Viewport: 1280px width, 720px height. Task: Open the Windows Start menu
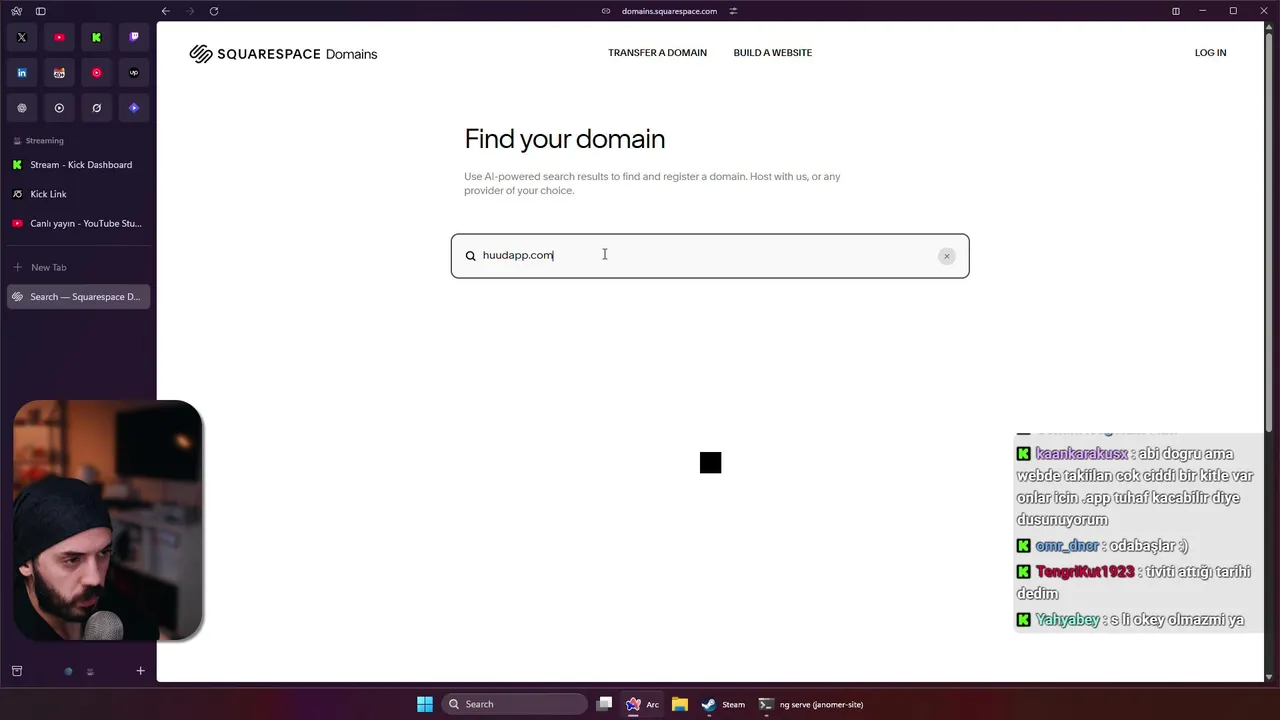[x=425, y=704]
